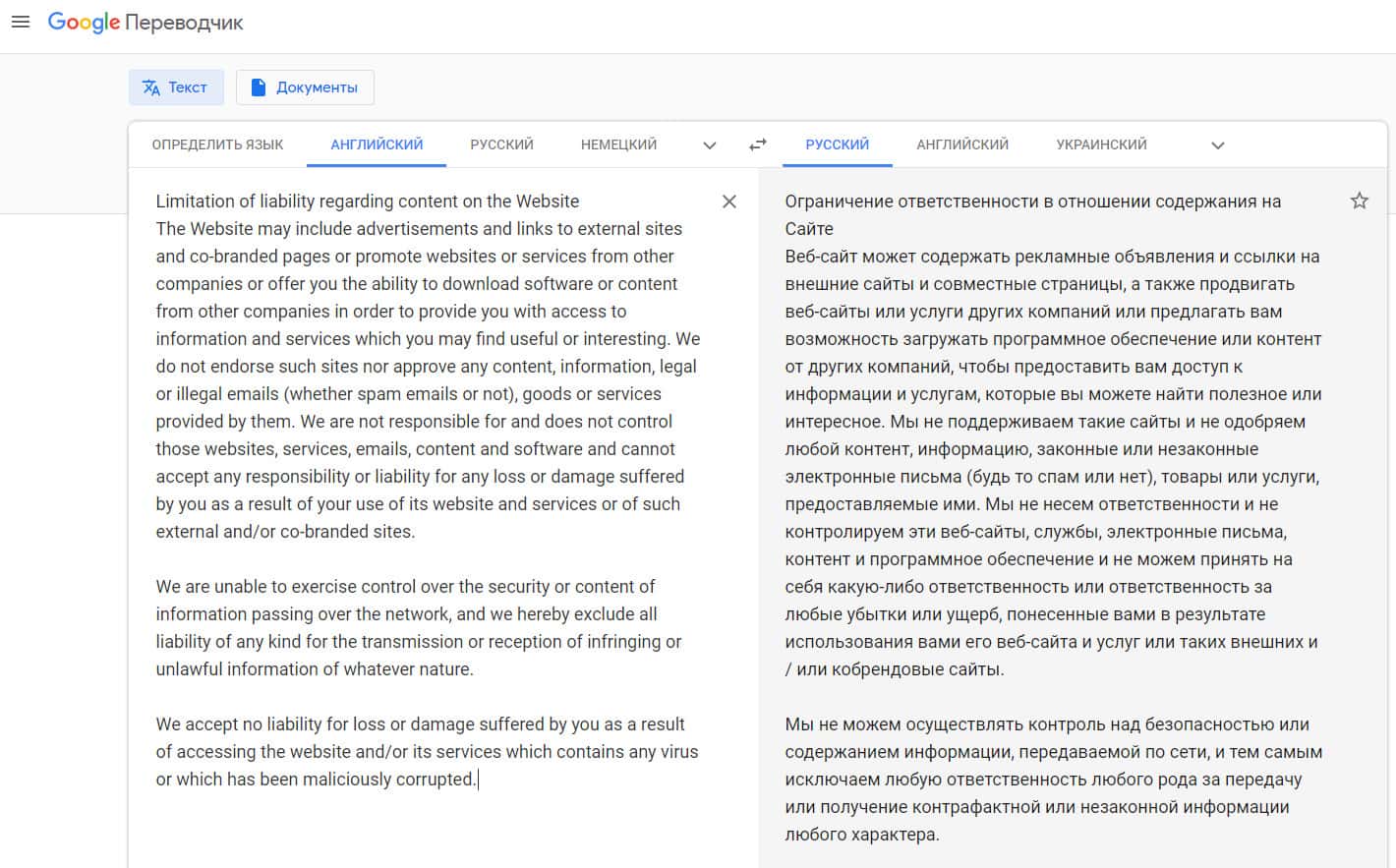This screenshot has height=868, width=1396.
Task: Switch to Текст translation mode
Action: 177,87
